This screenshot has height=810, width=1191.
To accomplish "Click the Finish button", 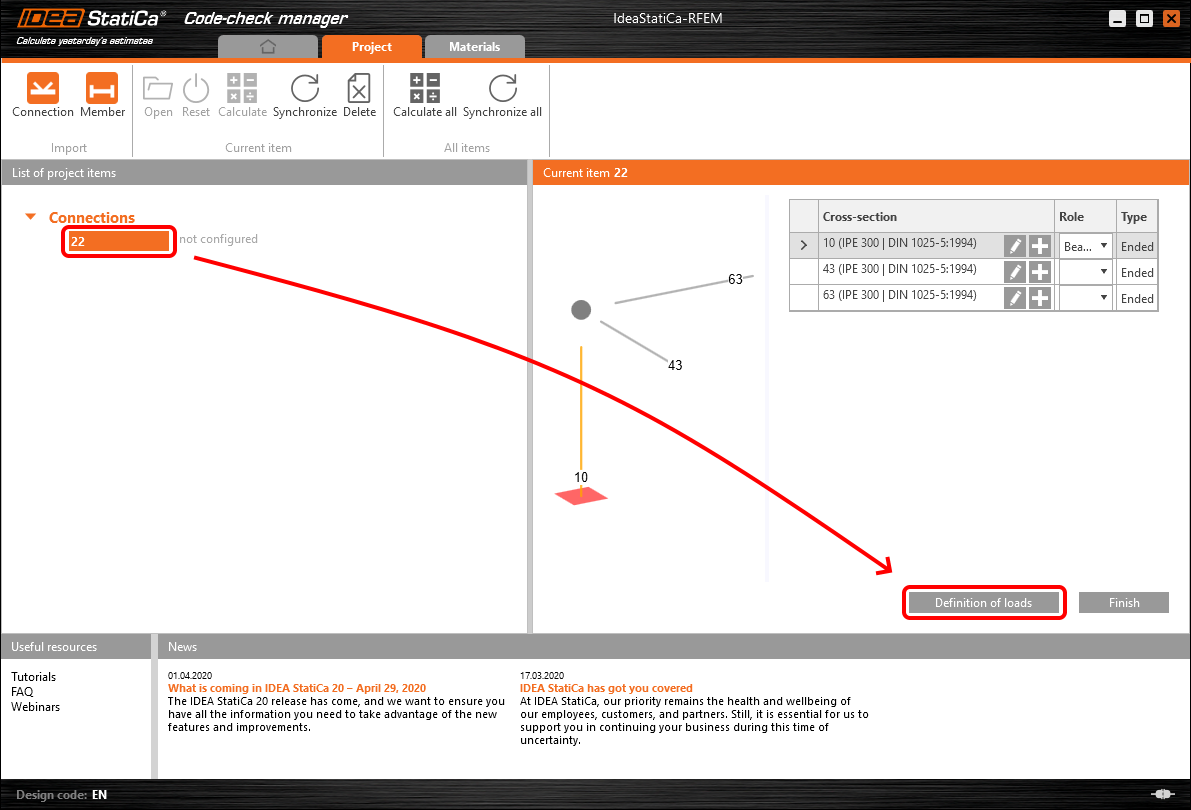I will (x=1123, y=603).
